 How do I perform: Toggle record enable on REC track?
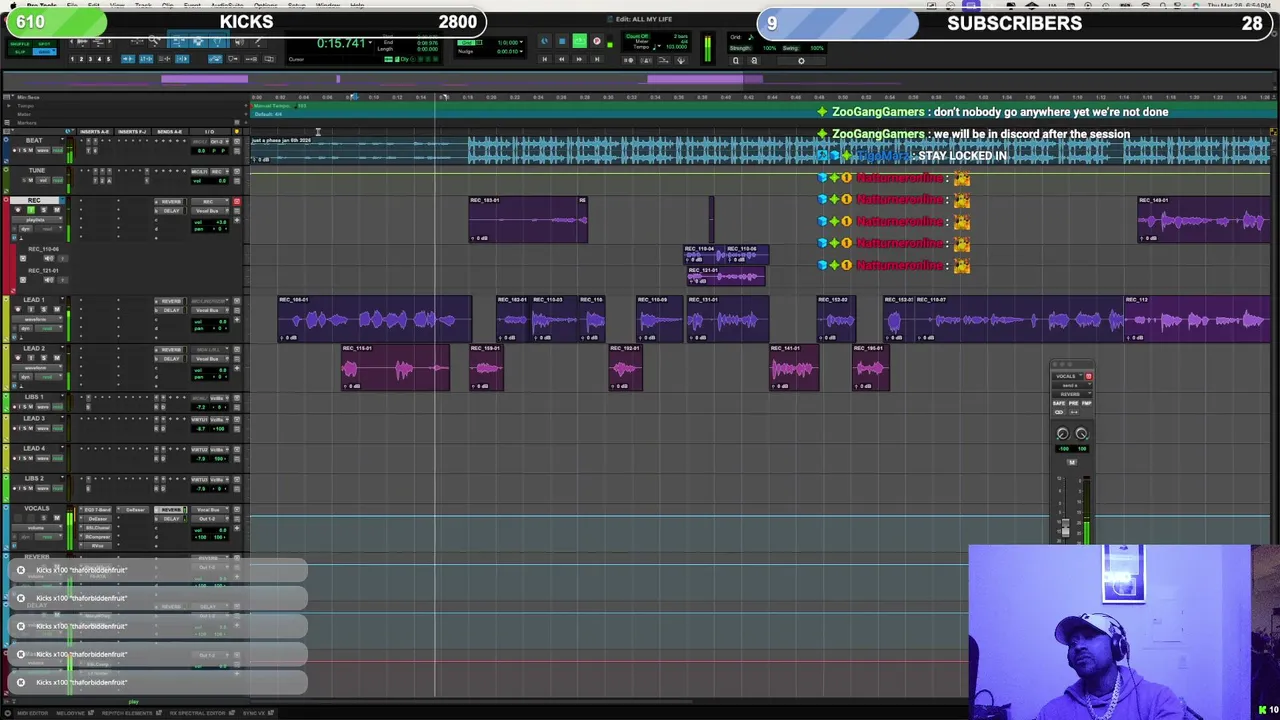tap(18, 210)
